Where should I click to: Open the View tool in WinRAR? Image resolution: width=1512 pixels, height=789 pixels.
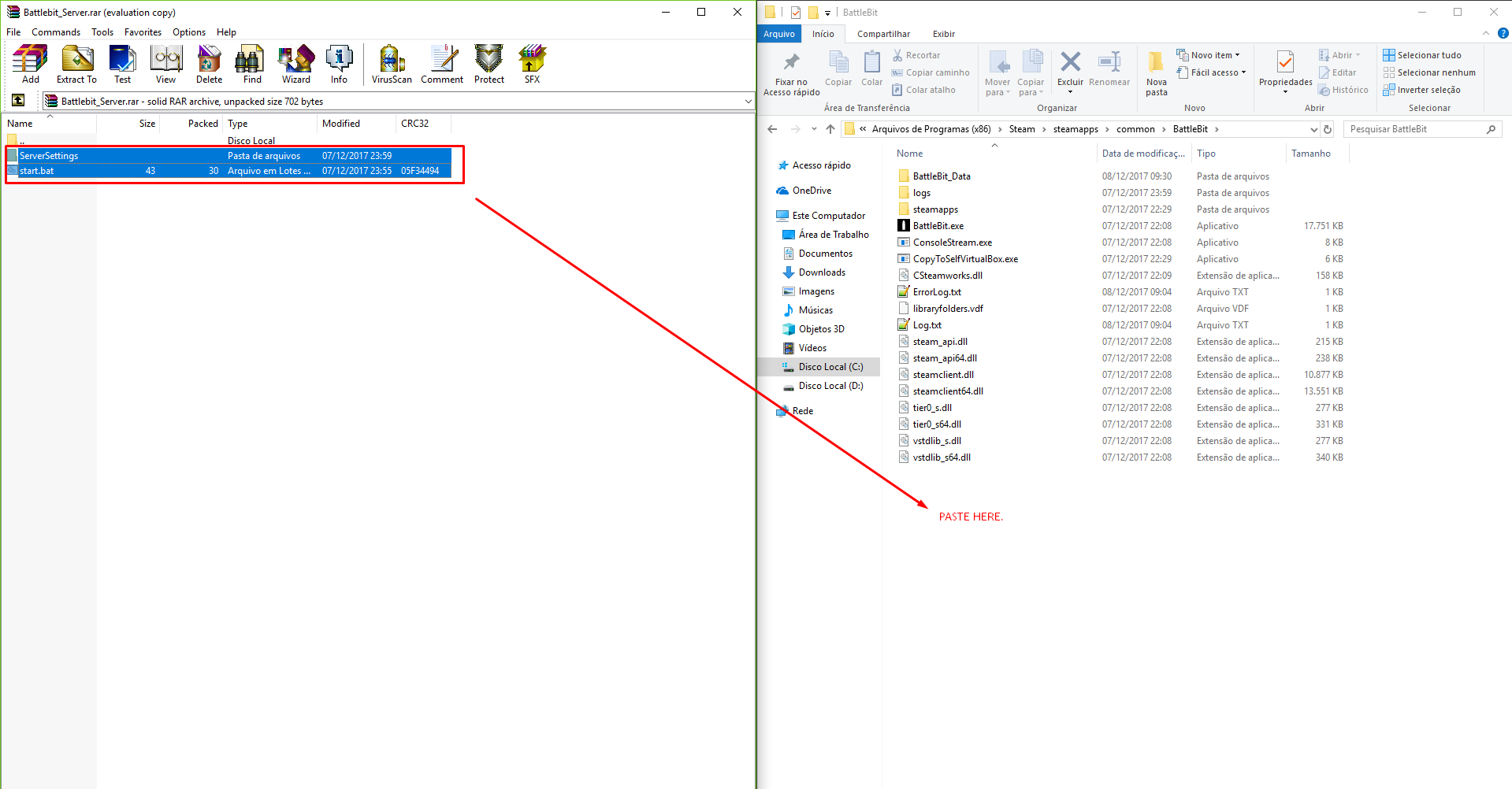tap(166, 64)
